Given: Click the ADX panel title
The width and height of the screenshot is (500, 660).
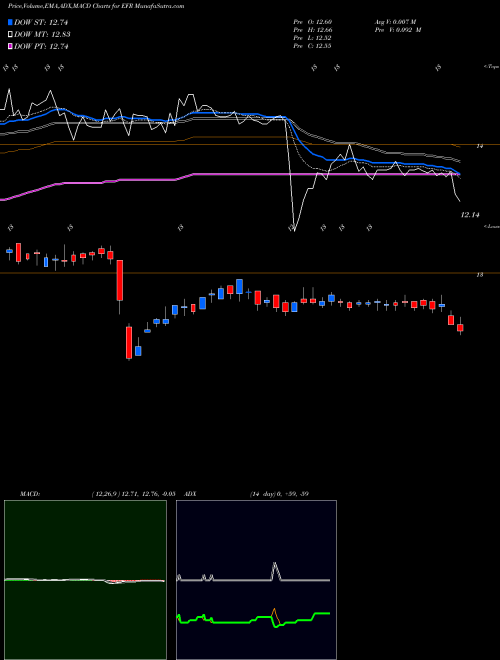Looking at the screenshot, I should (191, 494).
